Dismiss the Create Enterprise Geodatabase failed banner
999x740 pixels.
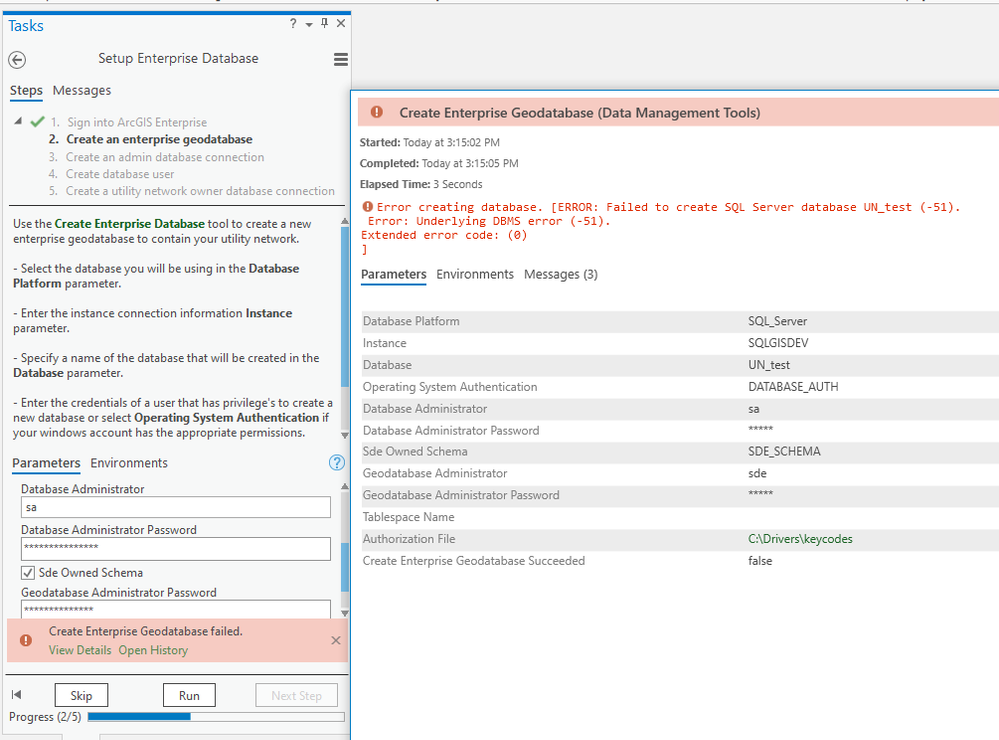pyautogui.click(x=336, y=640)
